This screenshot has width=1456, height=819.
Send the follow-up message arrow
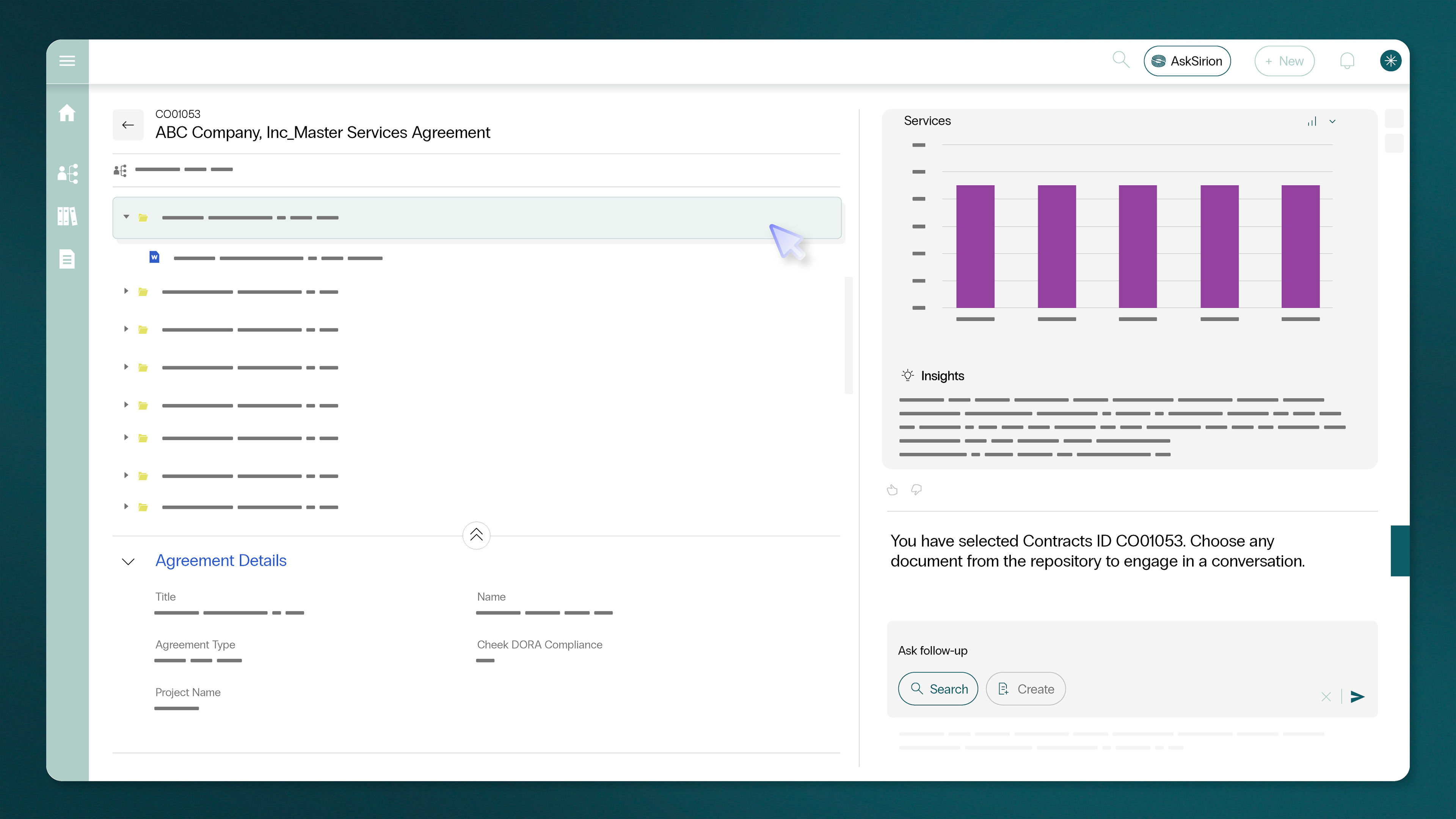click(x=1357, y=697)
